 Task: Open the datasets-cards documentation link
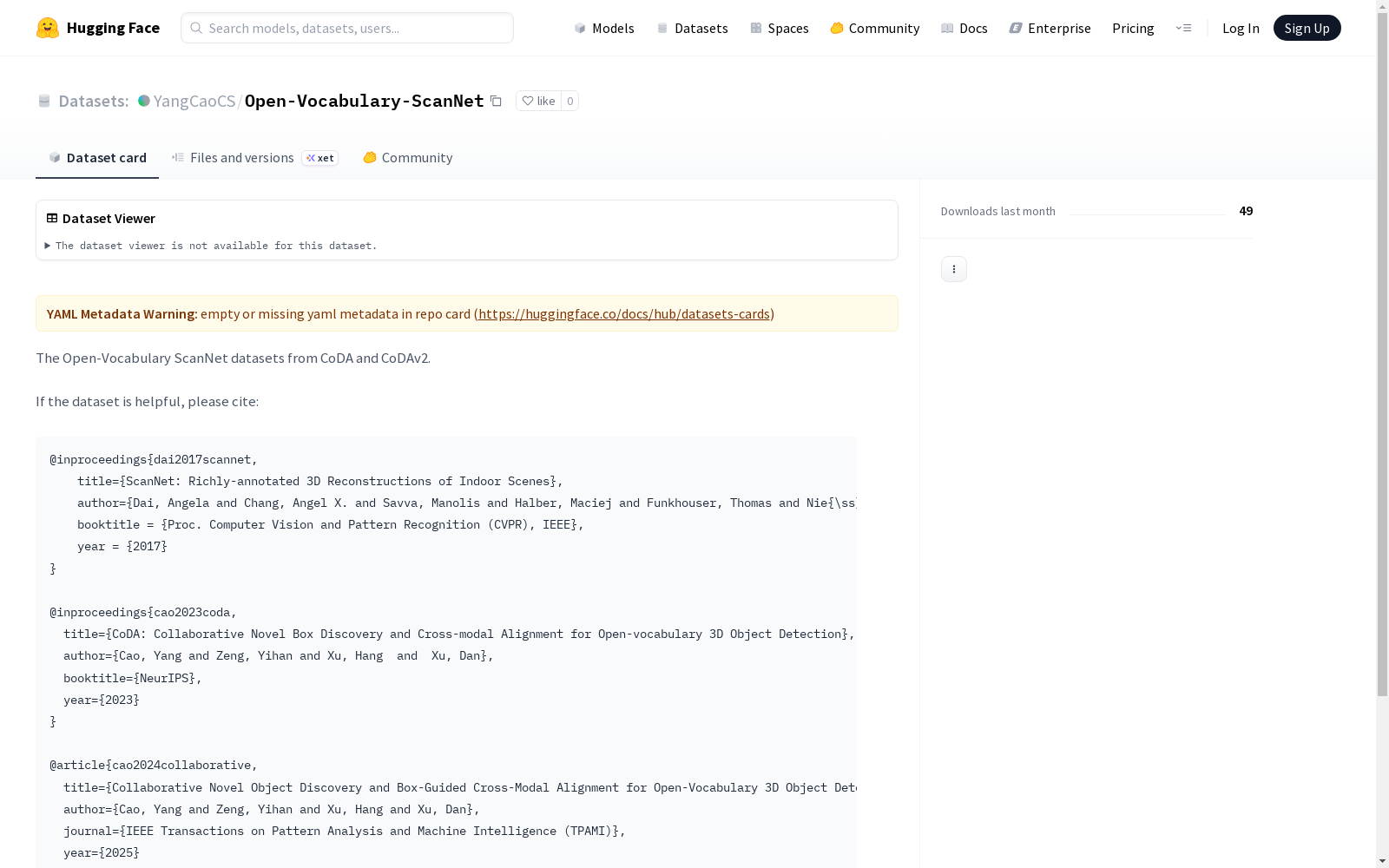coord(624,313)
